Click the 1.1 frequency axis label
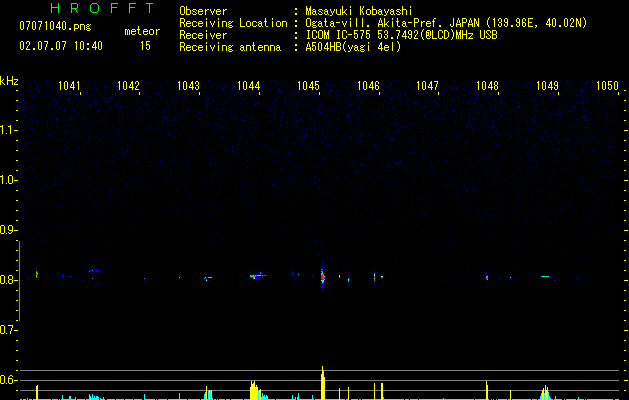 coord(7,130)
